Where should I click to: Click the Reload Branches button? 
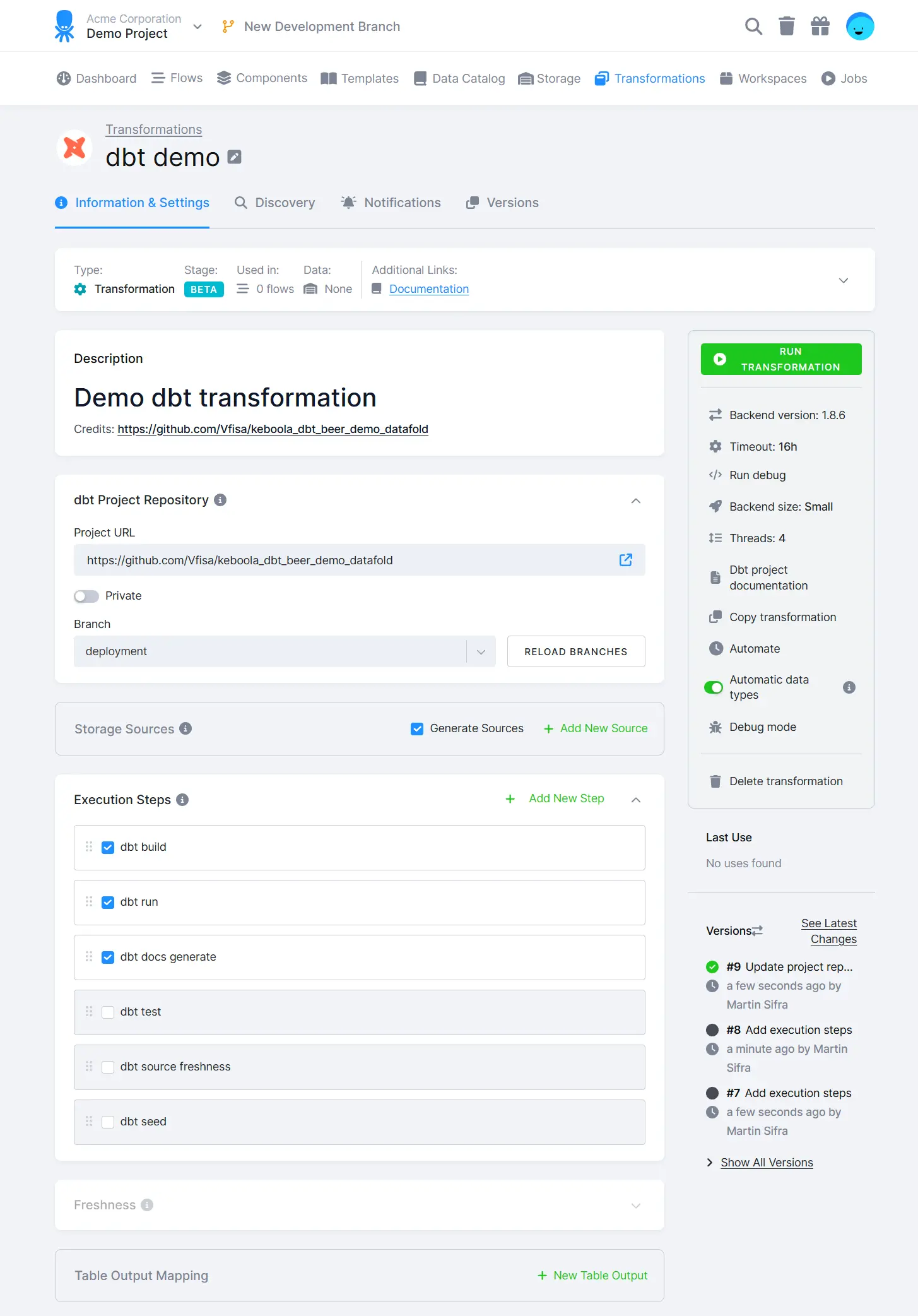(575, 651)
